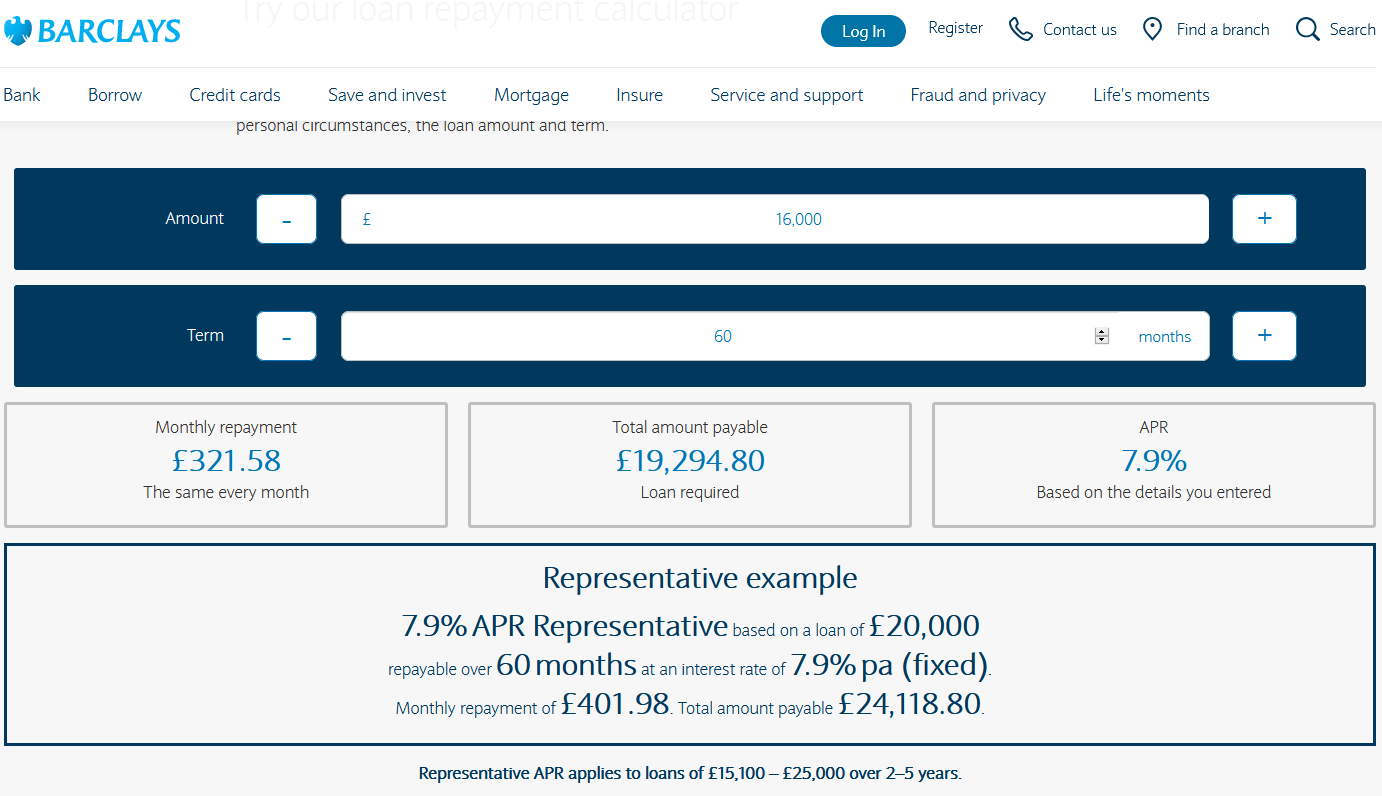Click the 'months' unit label
This screenshot has width=1382, height=796.
click(1165, 337)
